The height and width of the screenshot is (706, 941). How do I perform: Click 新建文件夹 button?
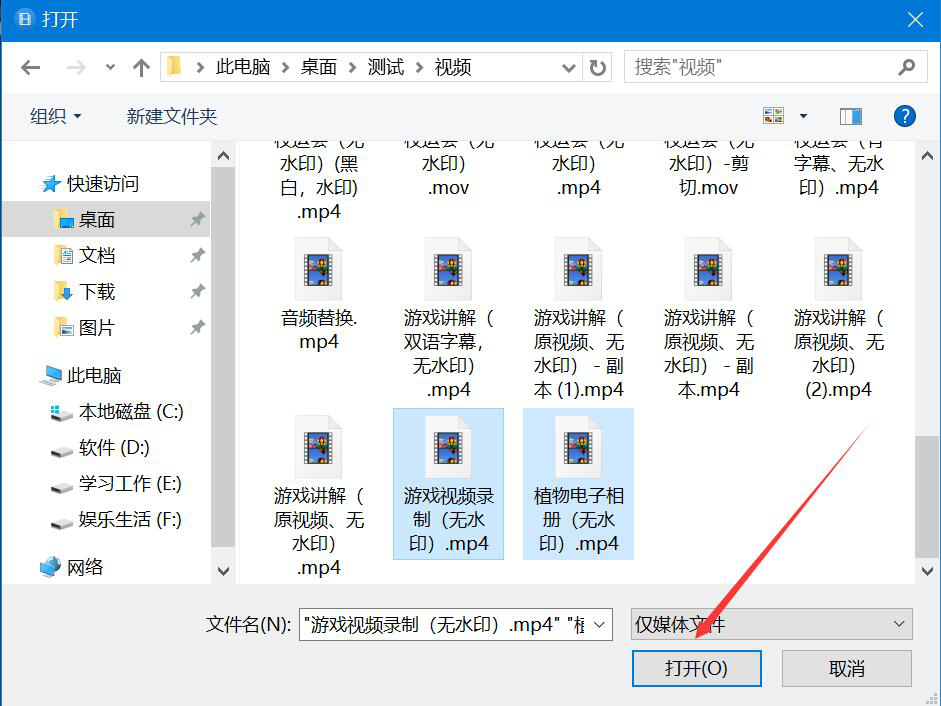point(172,116)
